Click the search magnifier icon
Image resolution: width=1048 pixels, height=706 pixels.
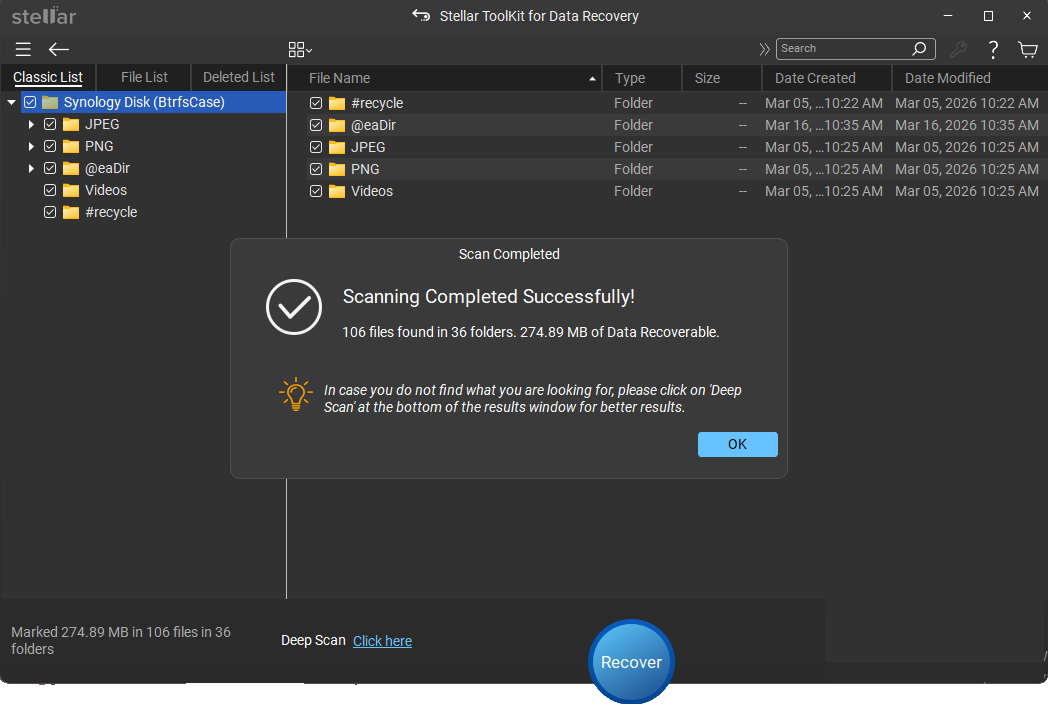(x=919, y=48)
